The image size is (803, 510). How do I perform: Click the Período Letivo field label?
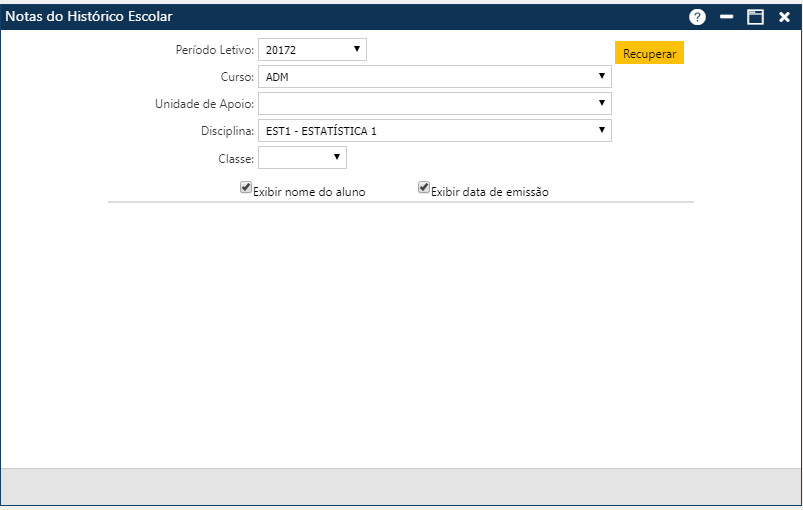coord(215,50)
